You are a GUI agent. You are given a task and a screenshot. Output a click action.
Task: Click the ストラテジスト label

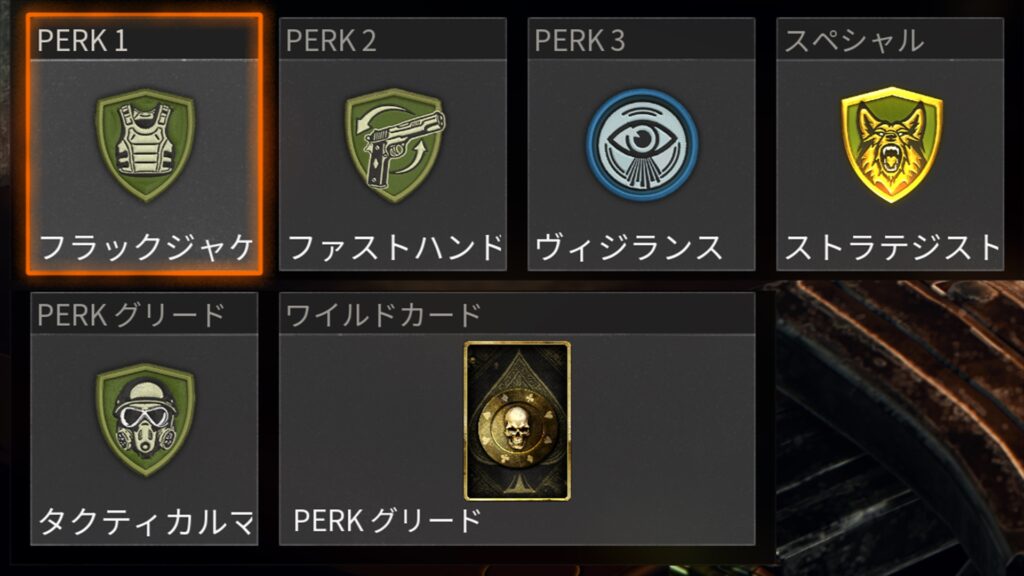pos(892,248)
